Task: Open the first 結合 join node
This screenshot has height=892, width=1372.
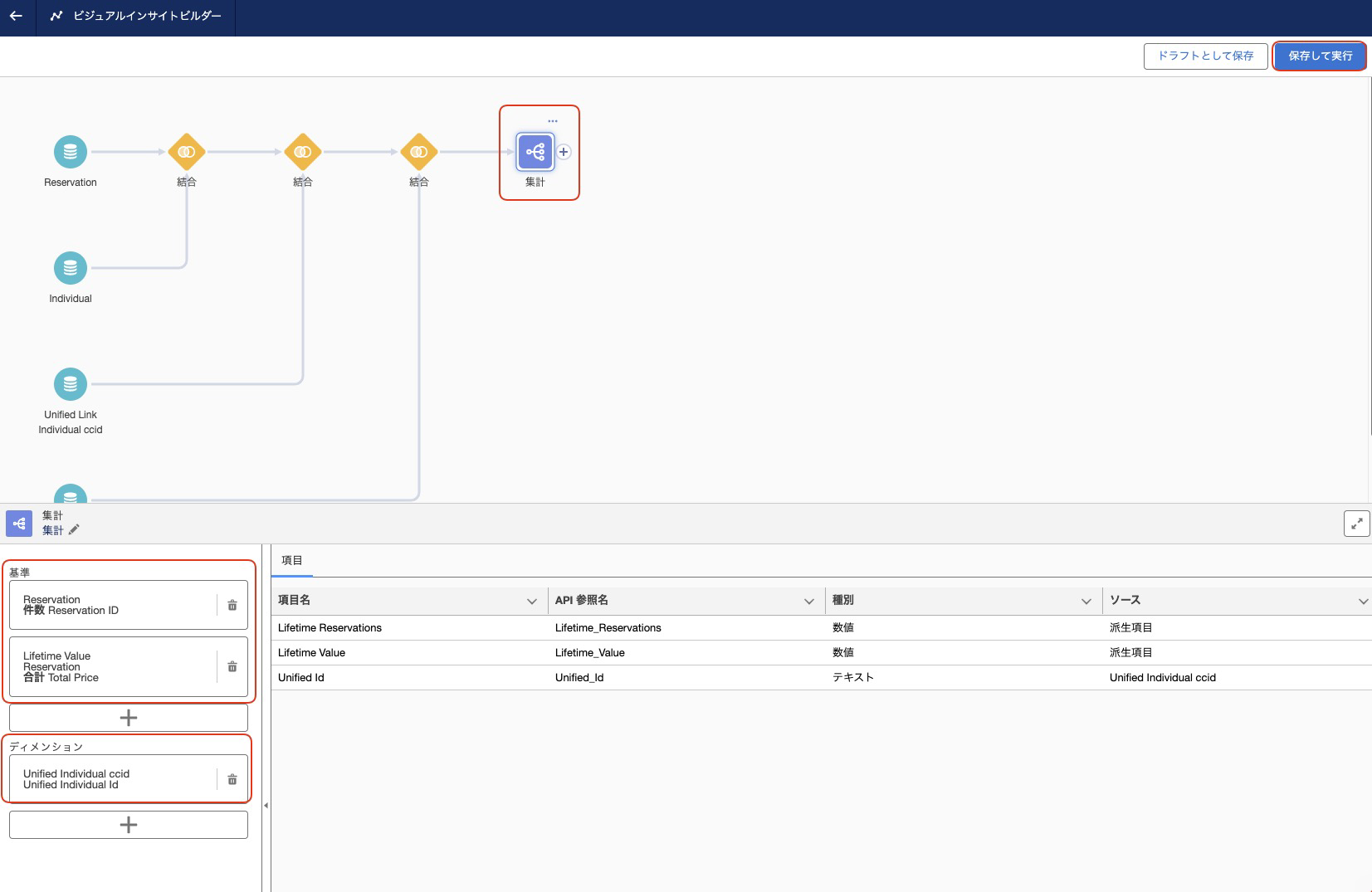Action: tap(187, 152)
